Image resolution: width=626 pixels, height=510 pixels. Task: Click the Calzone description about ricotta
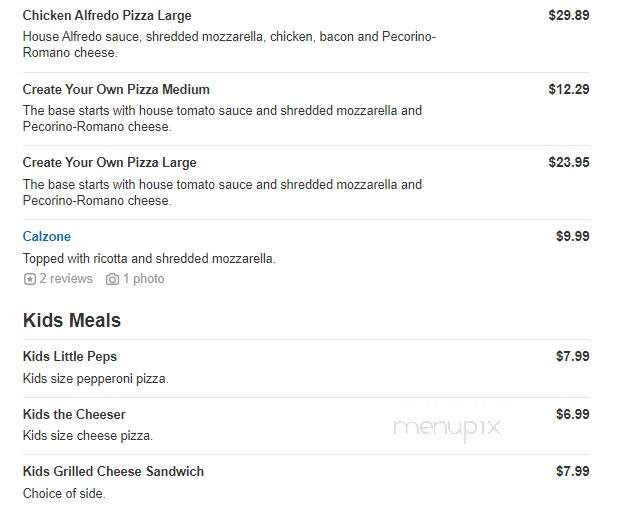[149, 259]
